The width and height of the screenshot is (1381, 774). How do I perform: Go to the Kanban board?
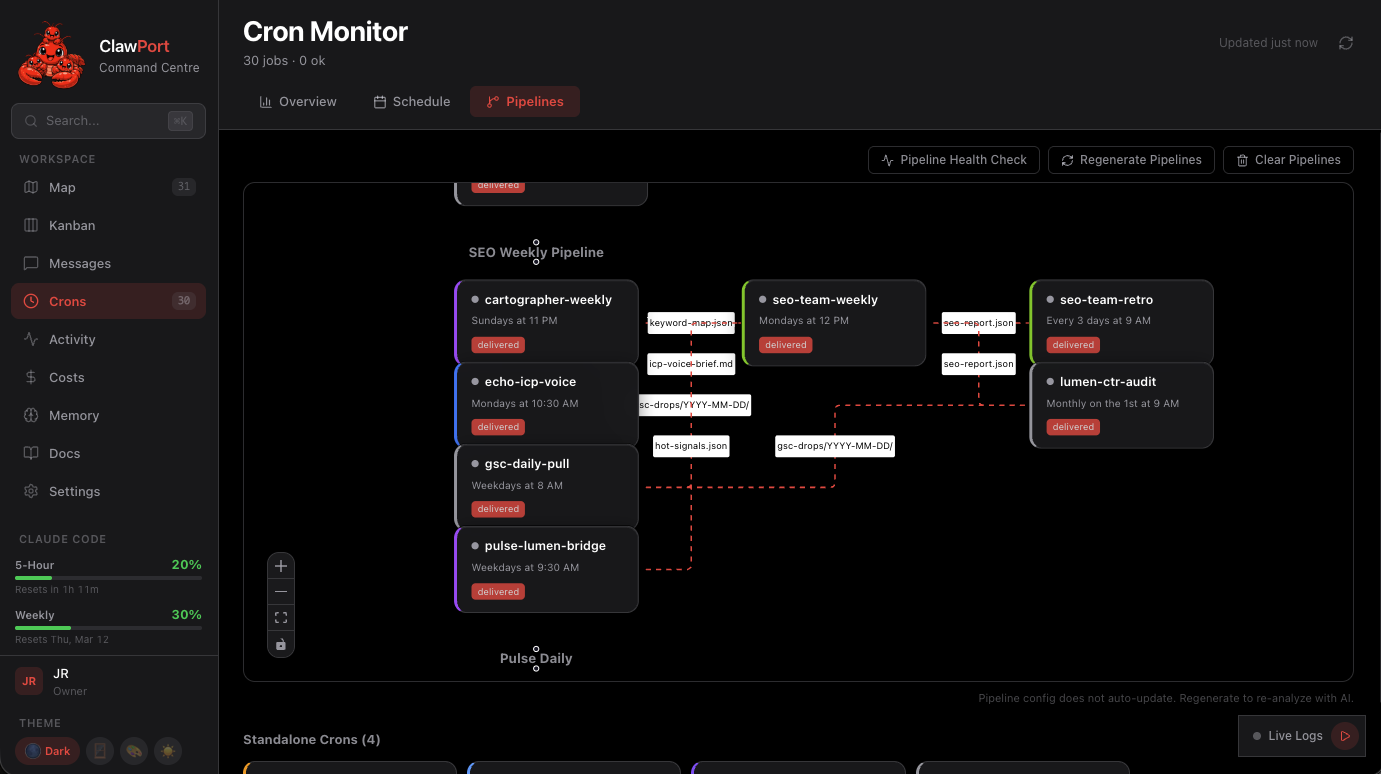coord(72,225)
